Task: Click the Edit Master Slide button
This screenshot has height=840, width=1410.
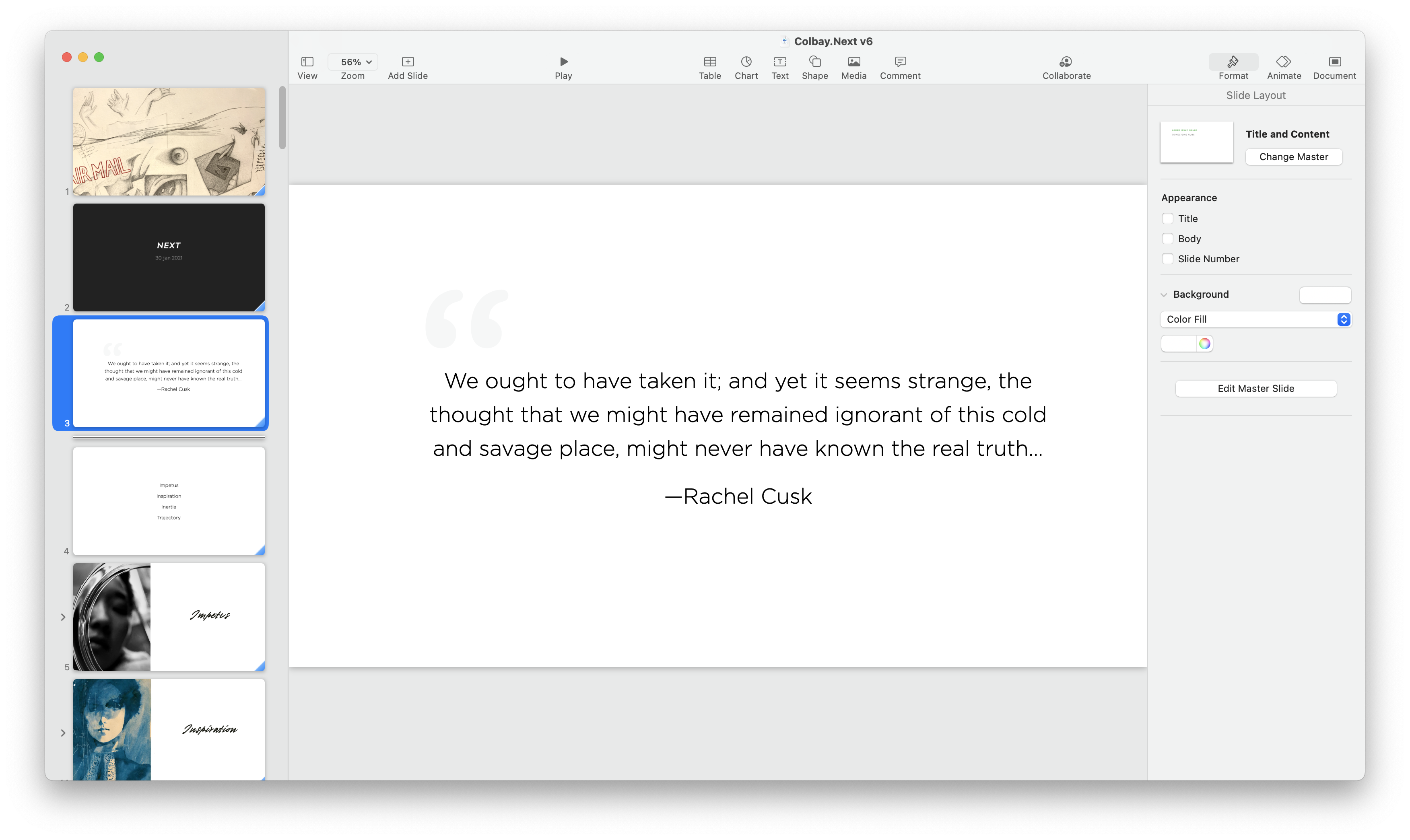Action: pyautogui.click(x=1255, y=388)
